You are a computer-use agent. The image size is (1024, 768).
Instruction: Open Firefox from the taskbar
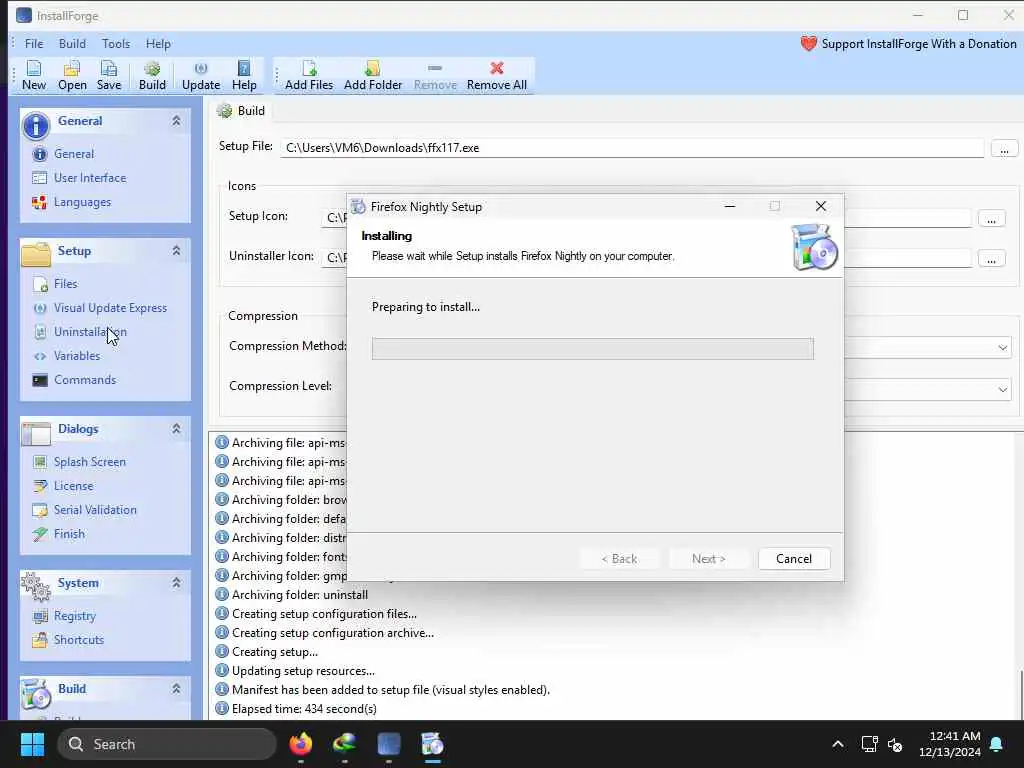[x=300, y=744]
